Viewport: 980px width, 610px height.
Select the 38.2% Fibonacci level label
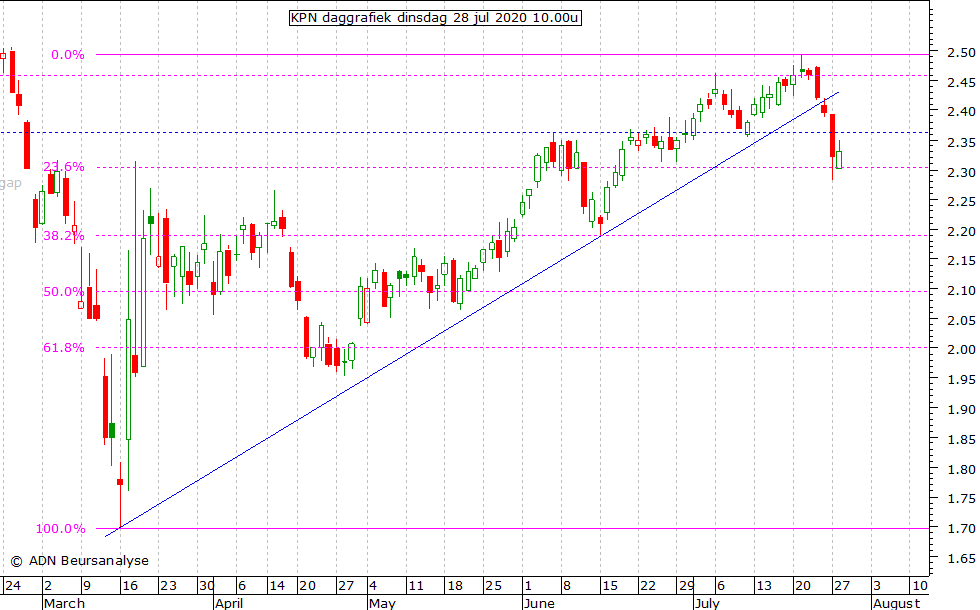point(64,236)
